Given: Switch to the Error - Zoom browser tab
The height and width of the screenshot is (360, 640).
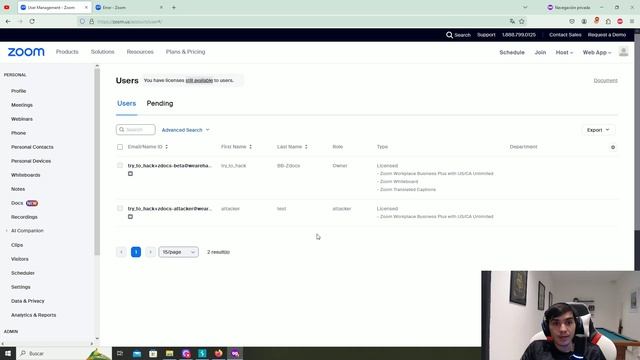Looking at the screenshot, I should pos(129,7).
